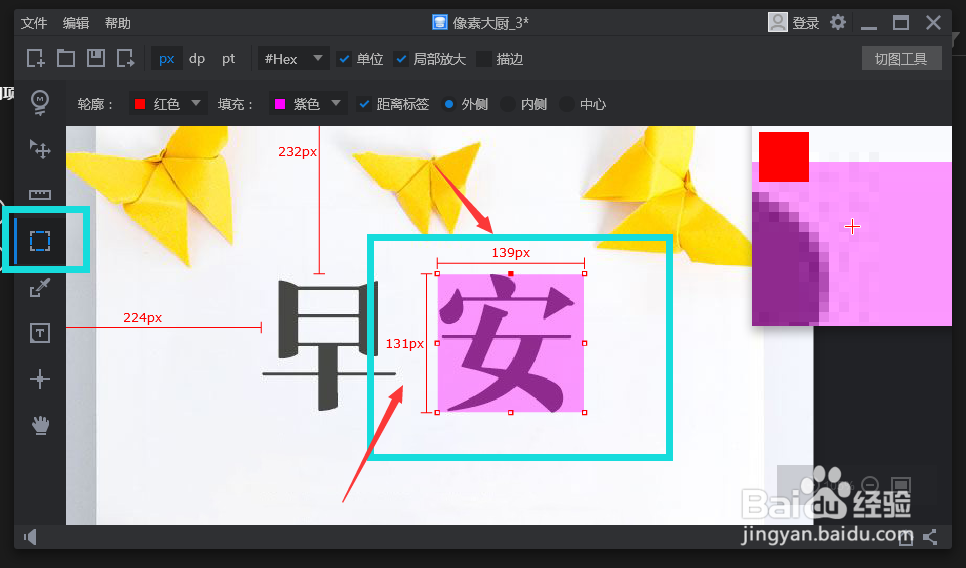Toggle the 距离标签 checkbox

364,104
